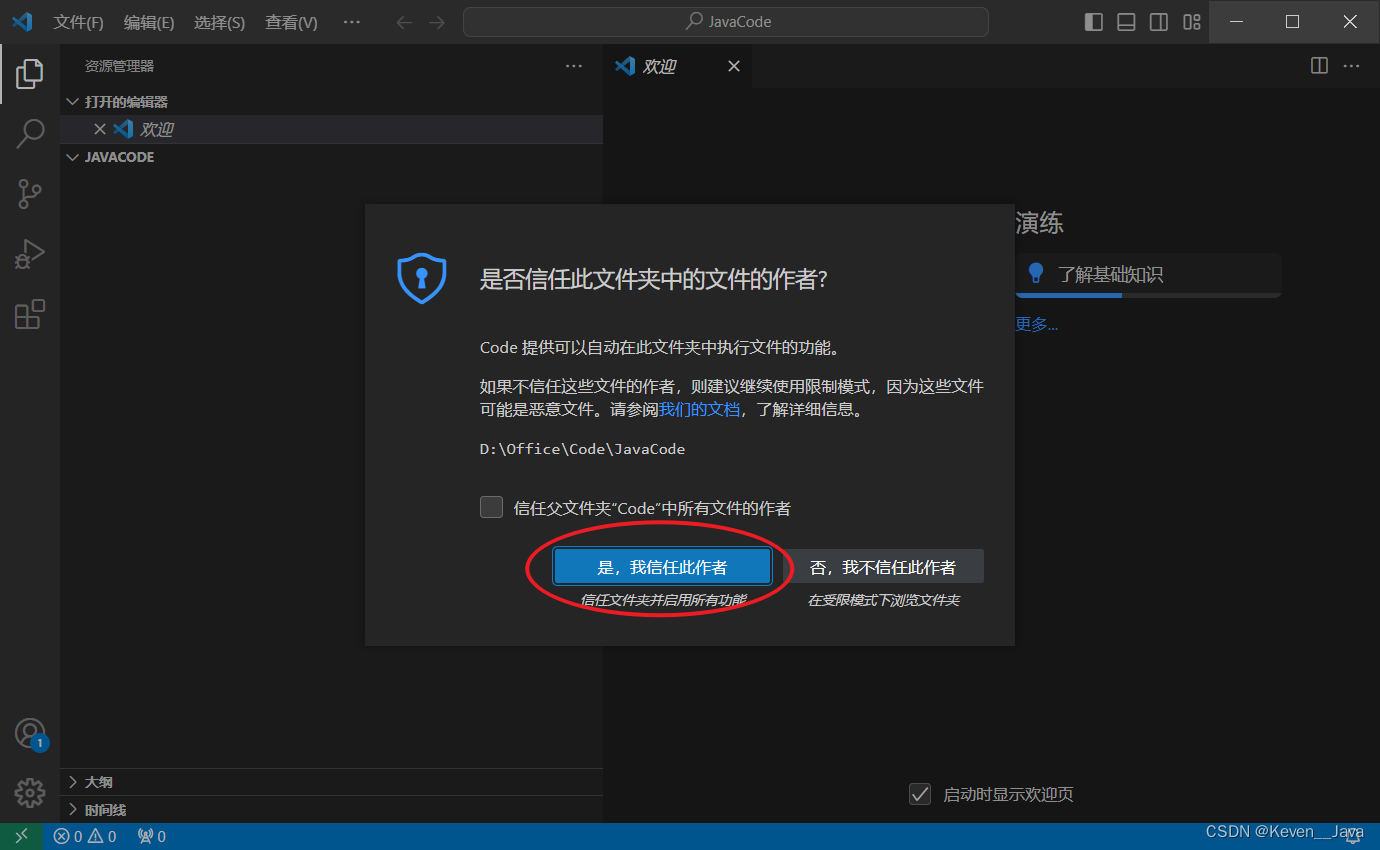Screen dimensions: 1380x850
Task: Click the 了解基础知识 progress bar
Action: point(1148,295)
